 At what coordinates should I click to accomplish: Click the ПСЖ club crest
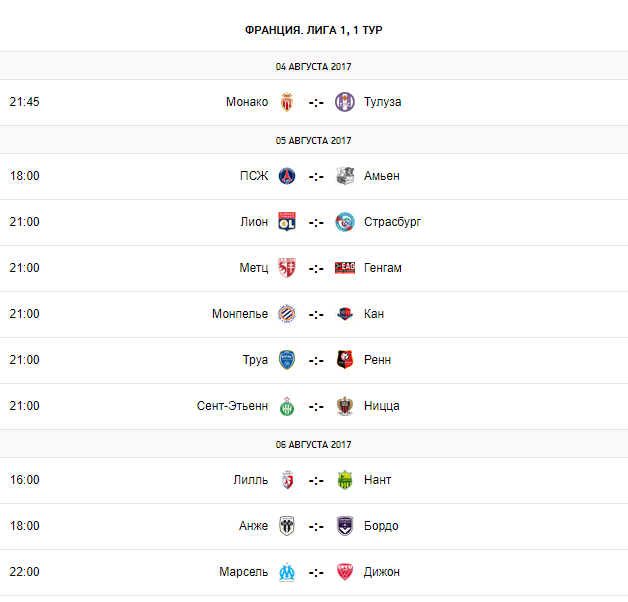point(287,176)
